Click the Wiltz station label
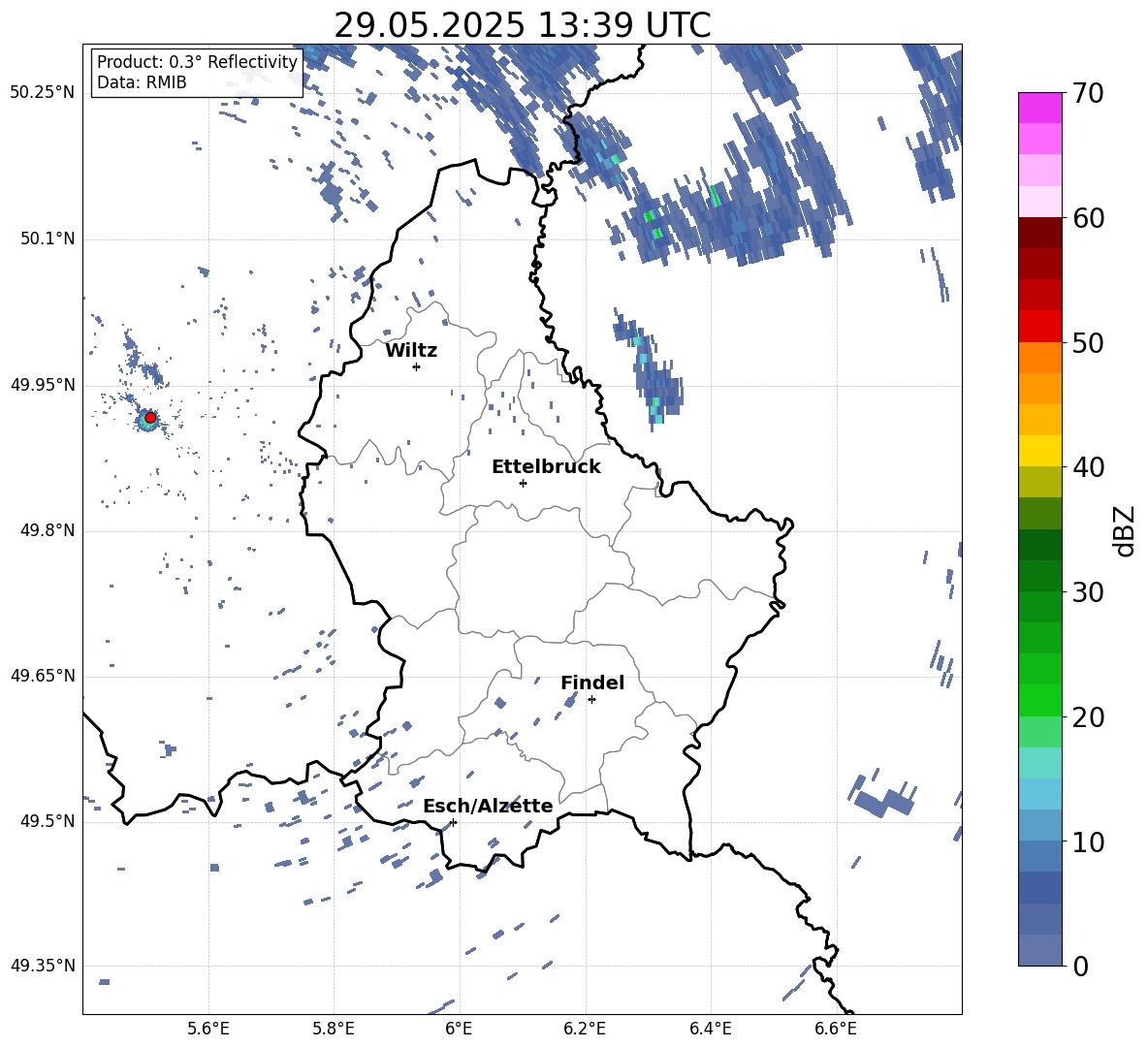 point(411,351)
